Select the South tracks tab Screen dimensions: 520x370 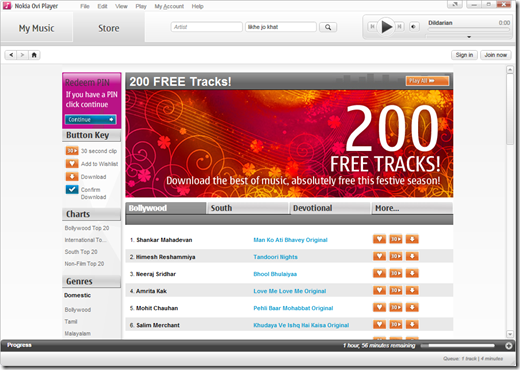247,208
